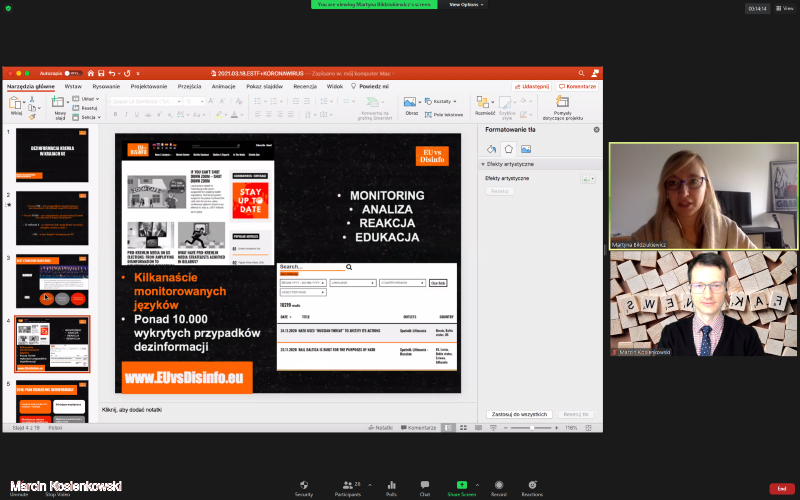Open Zoom Security options

point(303,486)
